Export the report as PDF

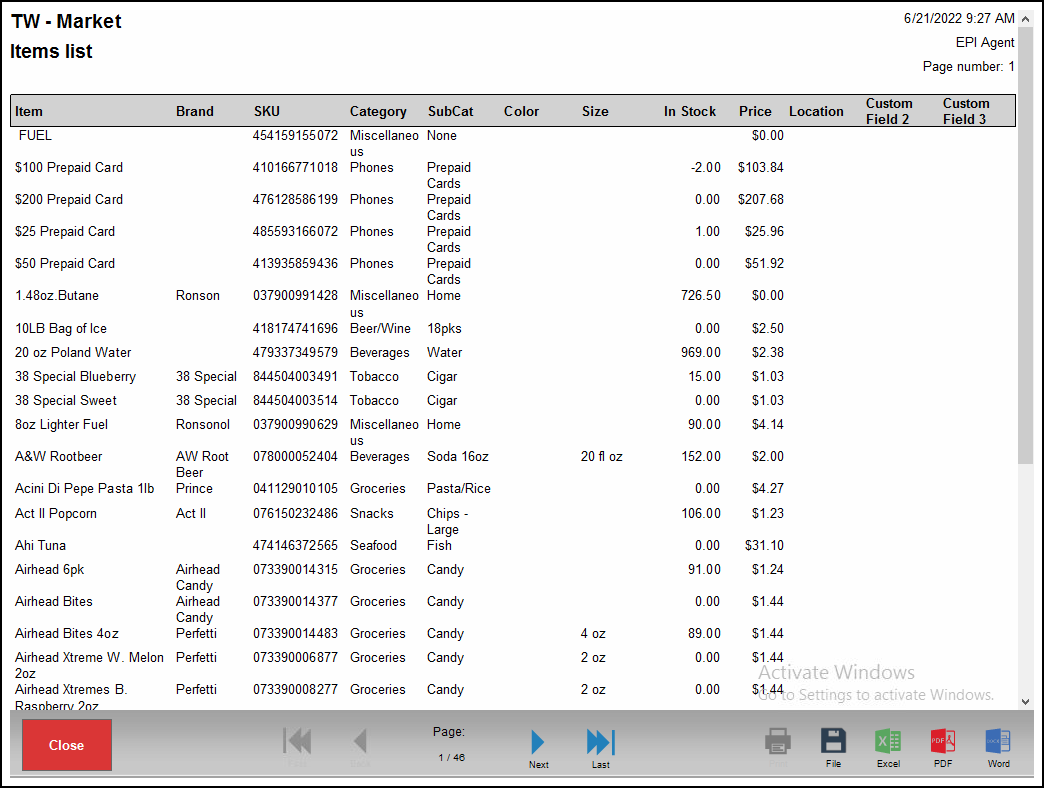click(943, 747)
